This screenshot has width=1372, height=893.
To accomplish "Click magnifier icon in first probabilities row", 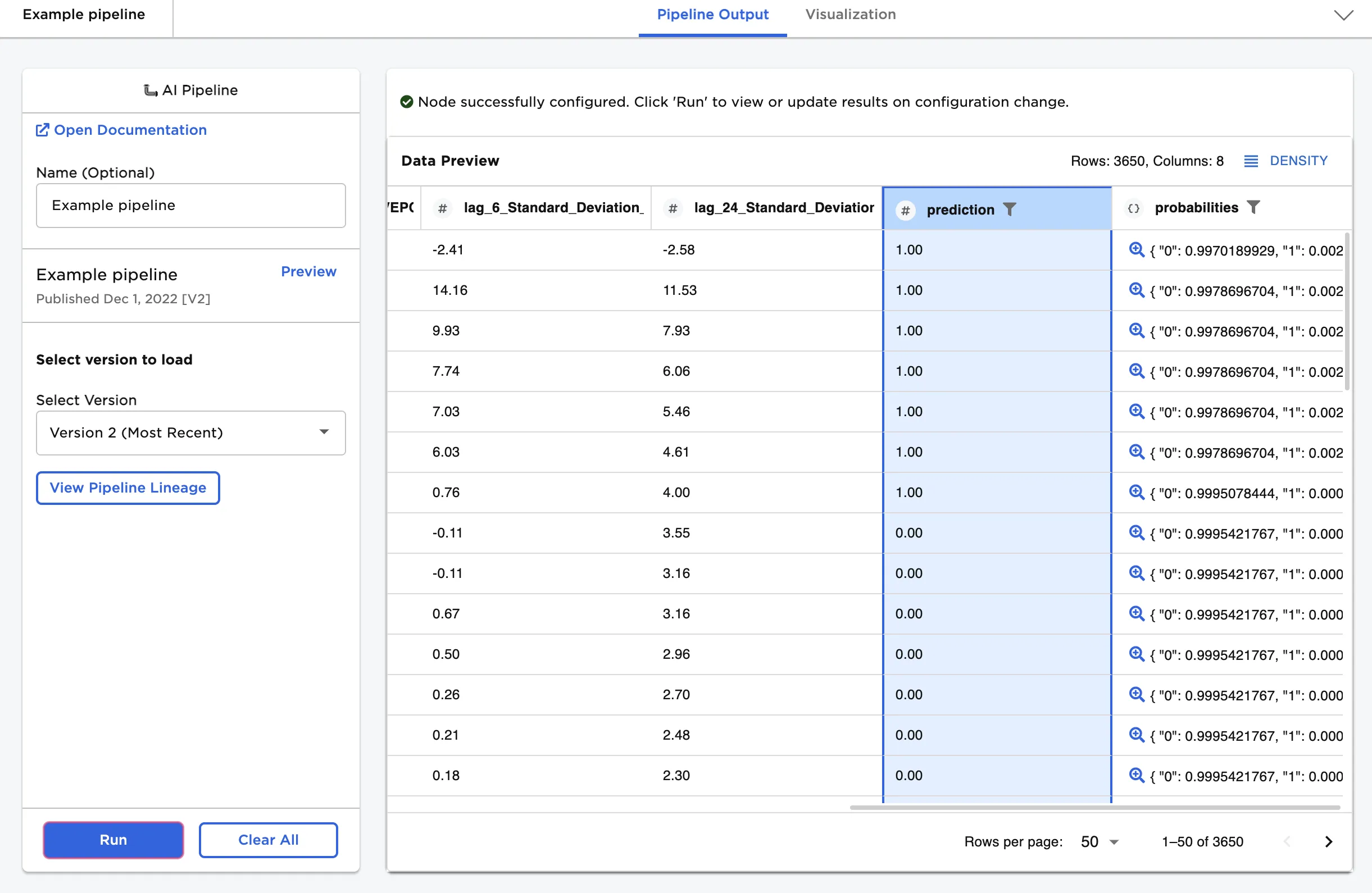I will (1135, 249).
